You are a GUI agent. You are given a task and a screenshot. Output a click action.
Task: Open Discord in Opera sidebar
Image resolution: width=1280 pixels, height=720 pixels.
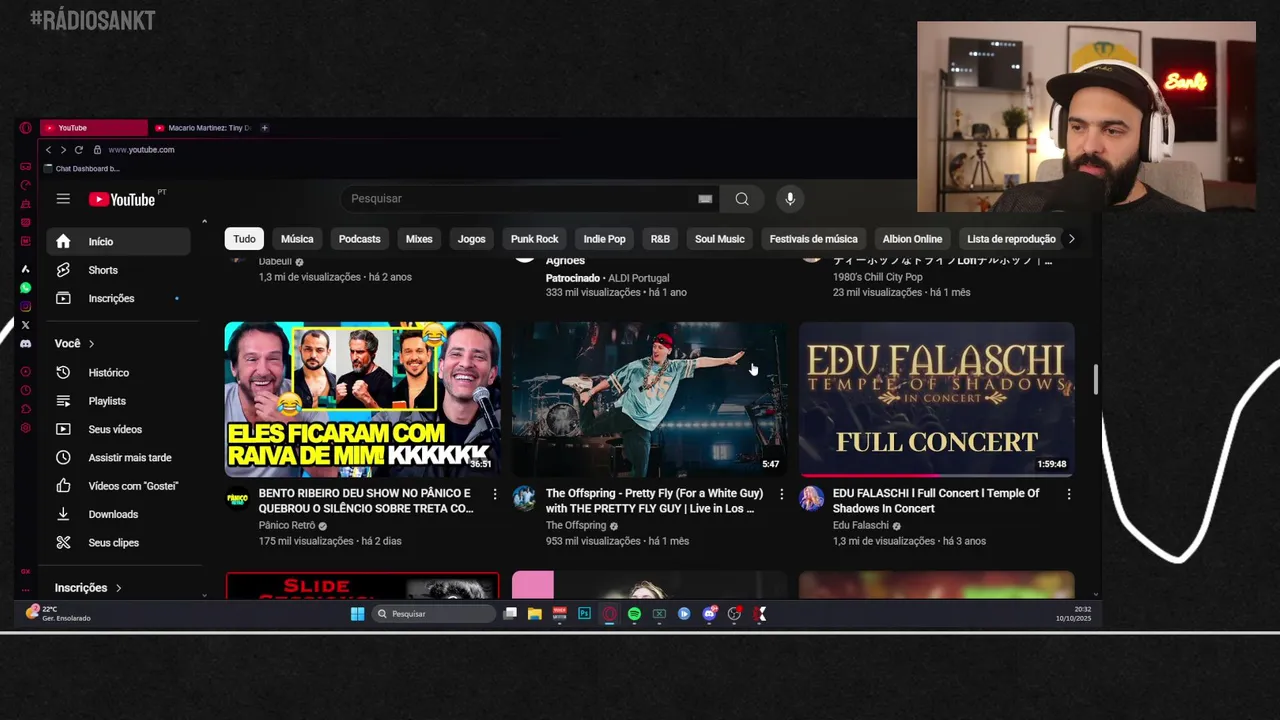pyautogui.click(x=26, y=343)
